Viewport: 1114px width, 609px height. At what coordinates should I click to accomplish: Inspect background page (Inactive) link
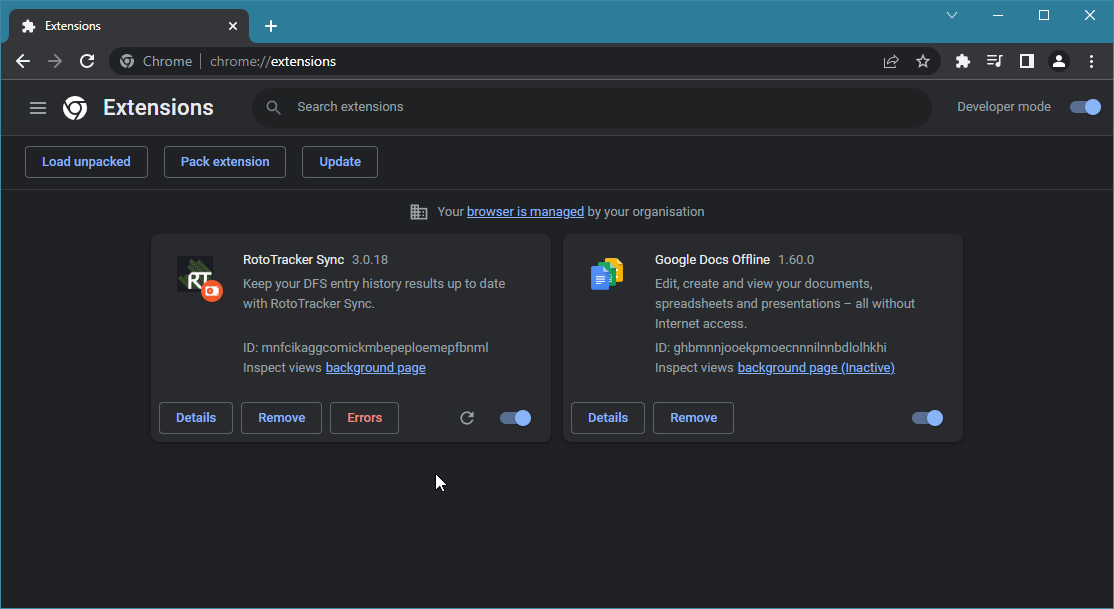coord(816,367)
